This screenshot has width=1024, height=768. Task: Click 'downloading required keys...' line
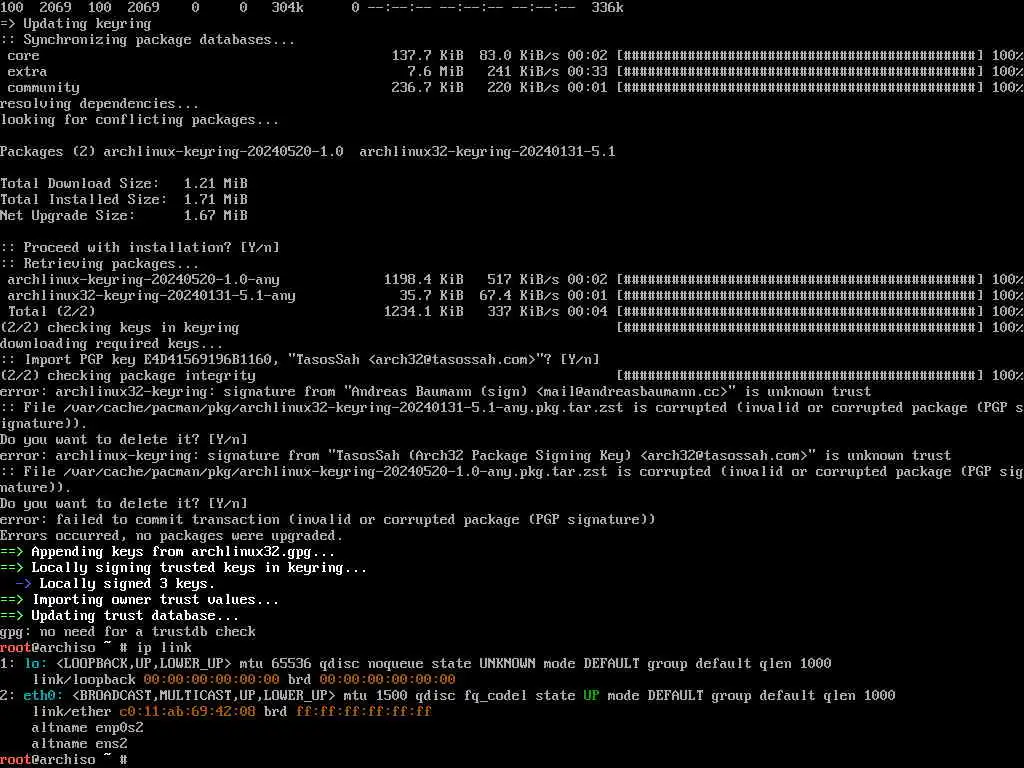112,344
